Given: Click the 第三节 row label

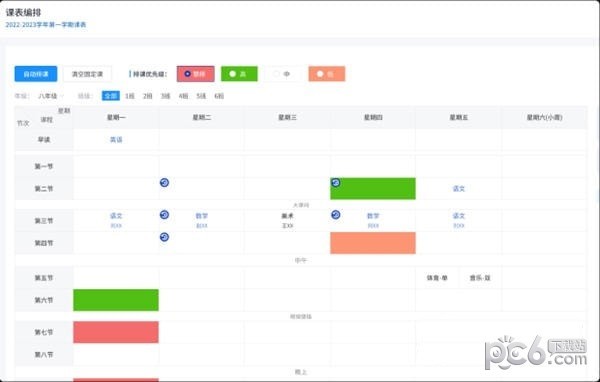Looking at the screenshot, I should coord(44,220).
